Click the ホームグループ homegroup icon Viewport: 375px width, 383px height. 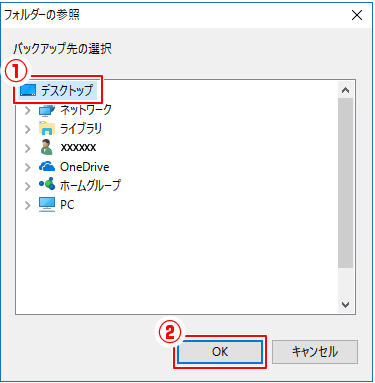pyautogui.click(x=47, y=184)
